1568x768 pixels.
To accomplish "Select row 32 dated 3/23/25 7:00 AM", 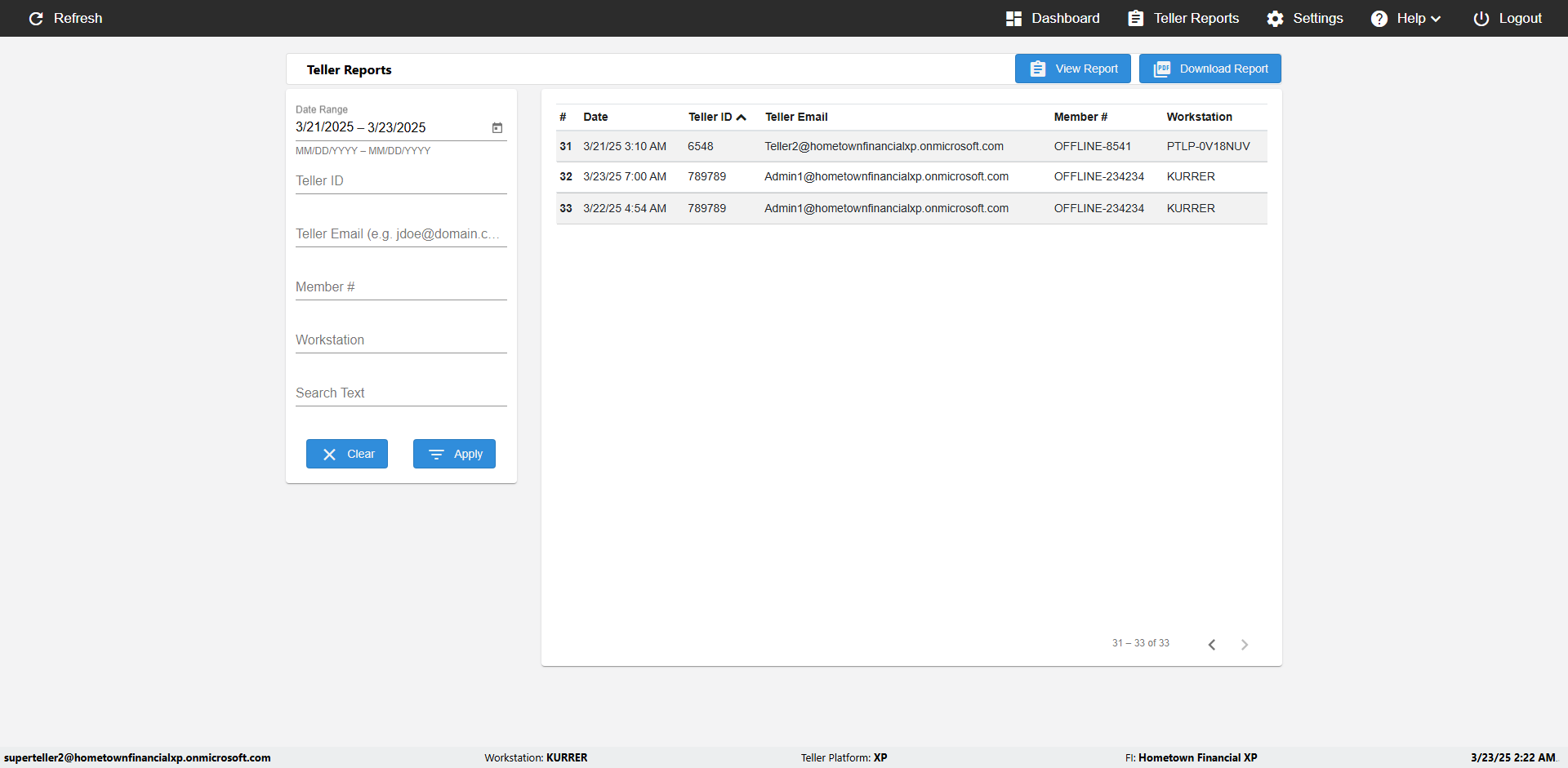I will (x=911, y=176).
